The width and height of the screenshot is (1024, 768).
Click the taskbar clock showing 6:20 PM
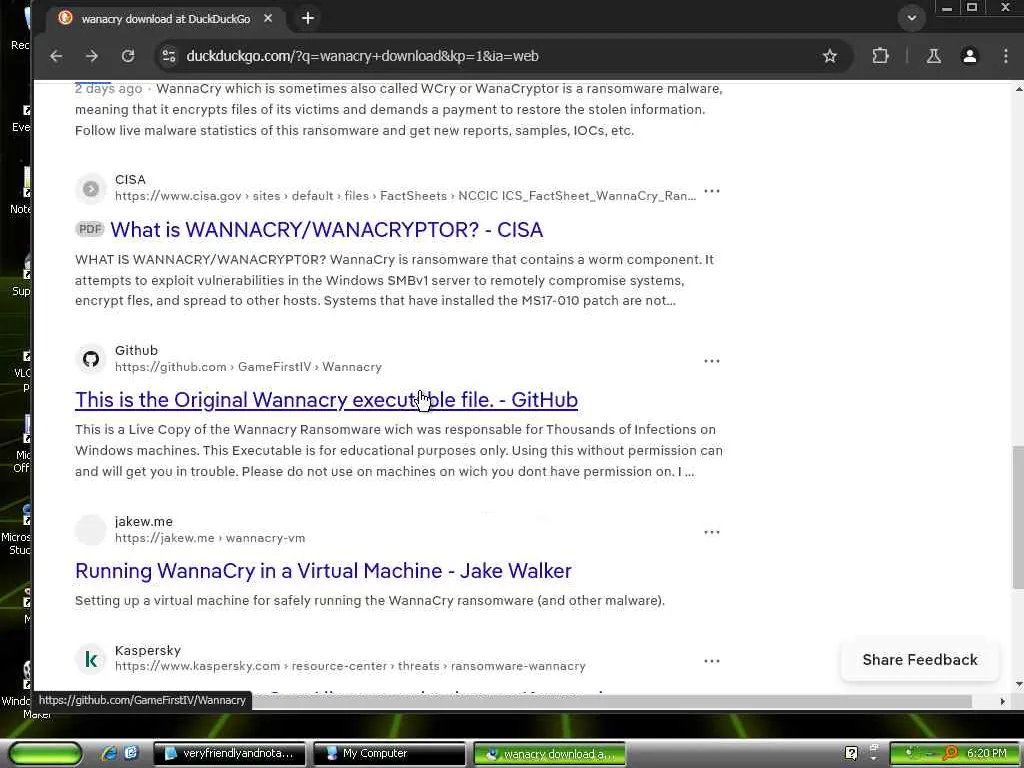point(987,753)
